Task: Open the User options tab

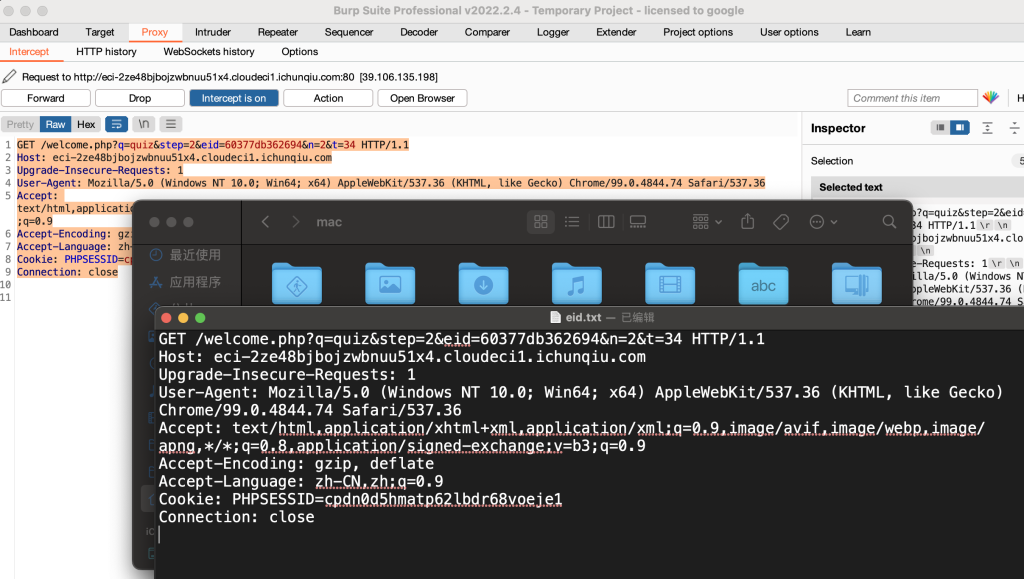Action: click(789, 32)
